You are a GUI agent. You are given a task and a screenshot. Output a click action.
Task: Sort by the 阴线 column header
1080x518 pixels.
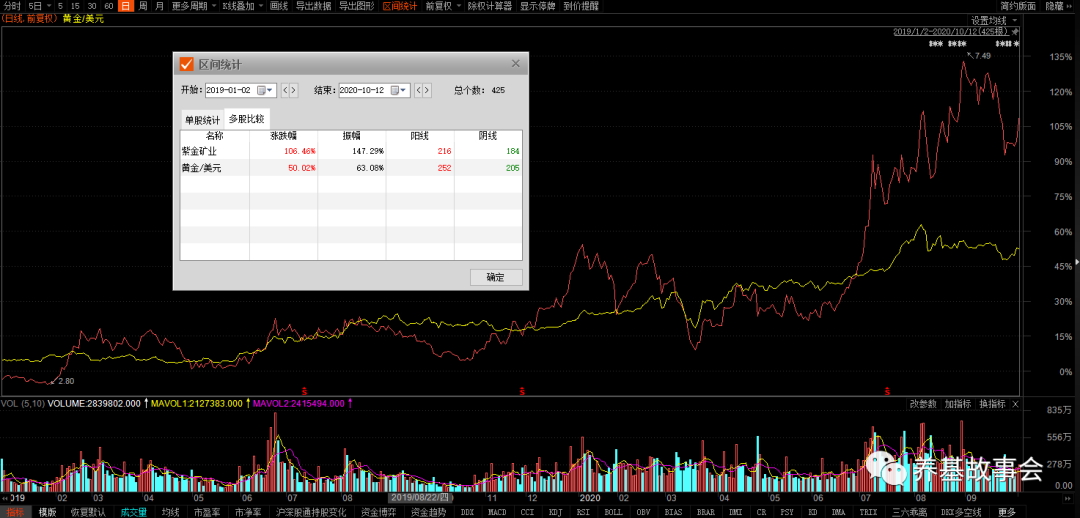pos(488,136)
